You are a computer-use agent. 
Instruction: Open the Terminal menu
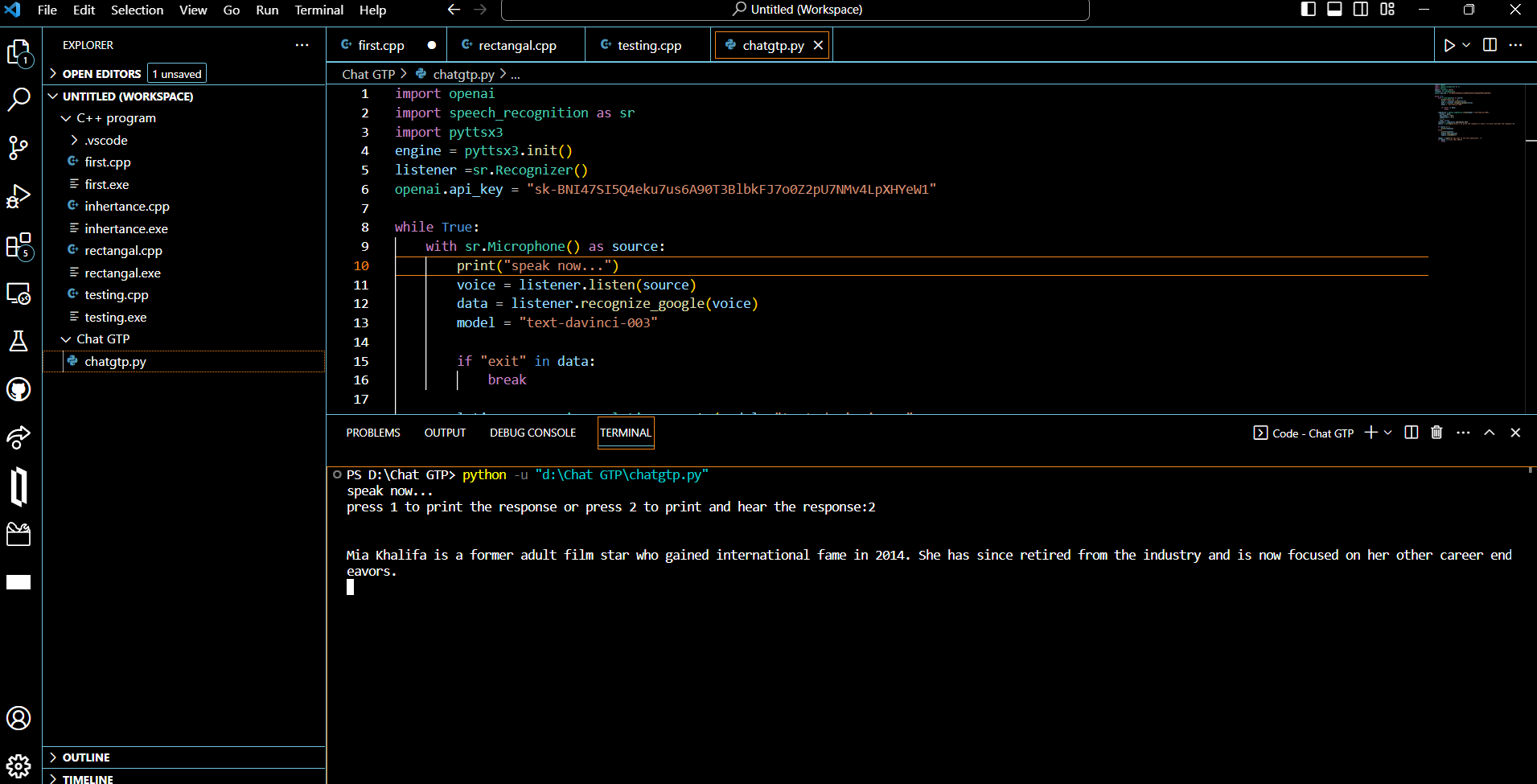318,10
